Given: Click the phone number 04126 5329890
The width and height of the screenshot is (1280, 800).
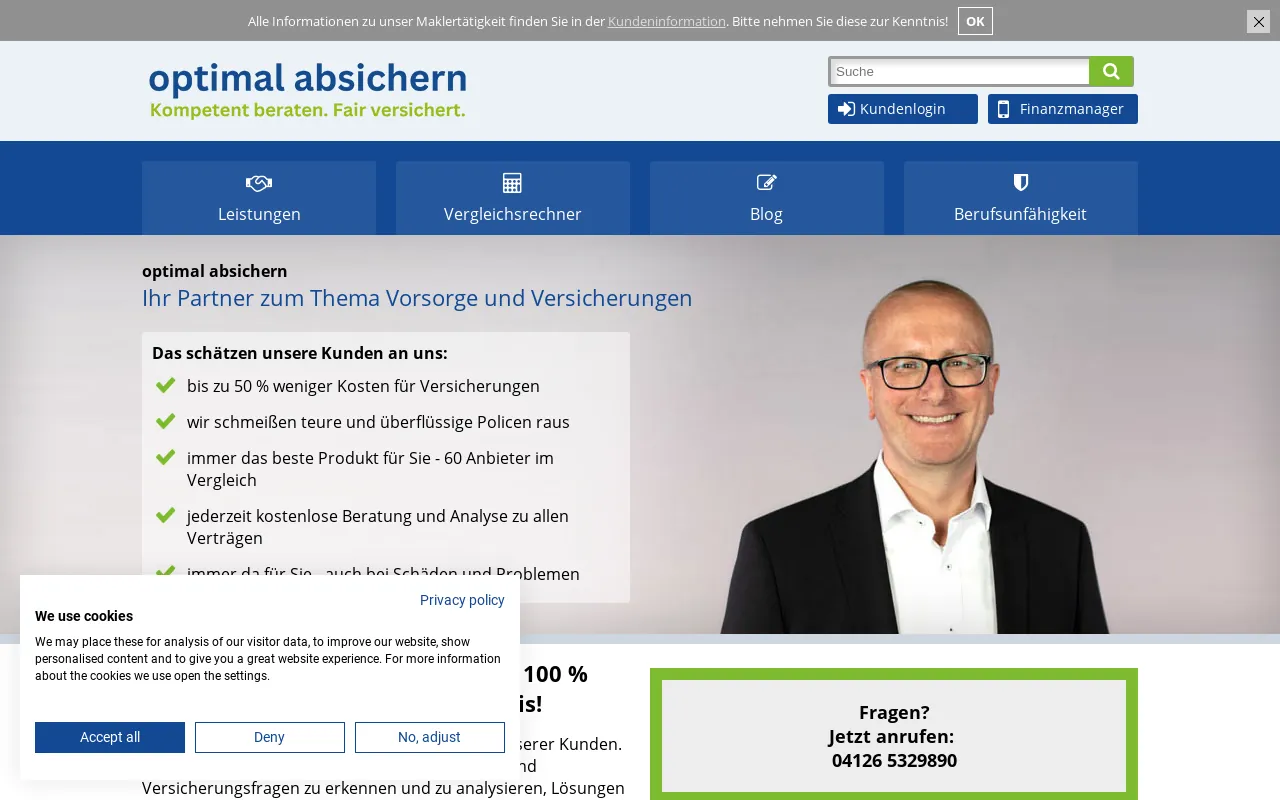Looking at the screenshot, I should pyautogui.click(x=894, y=760).
